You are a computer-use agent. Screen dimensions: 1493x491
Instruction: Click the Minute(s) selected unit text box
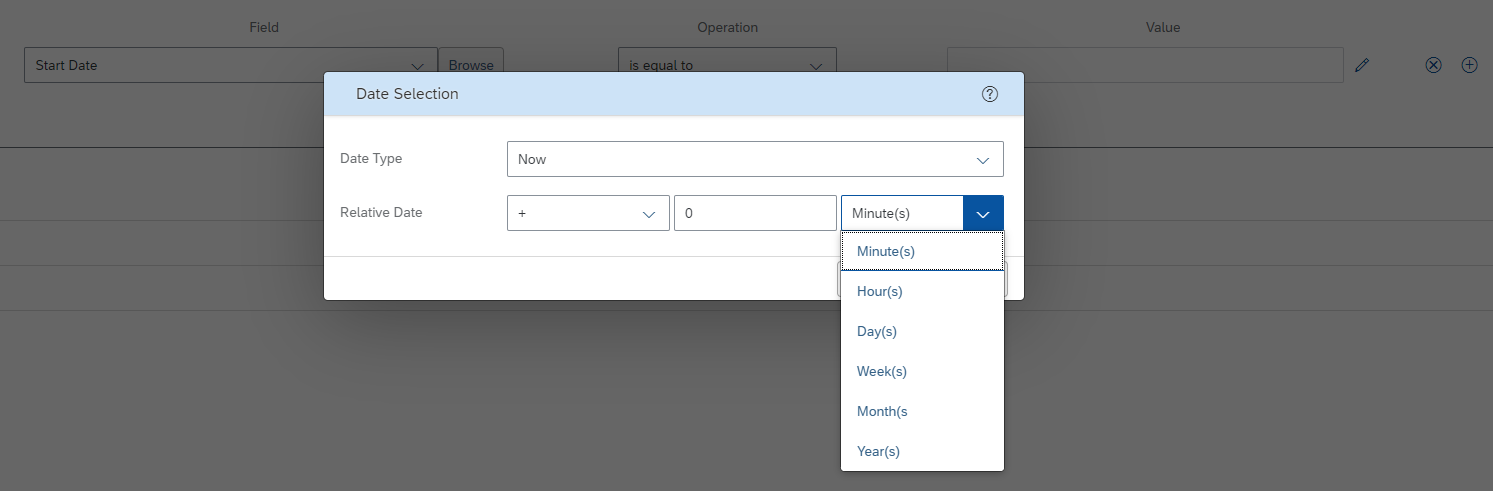coord(902,213)
